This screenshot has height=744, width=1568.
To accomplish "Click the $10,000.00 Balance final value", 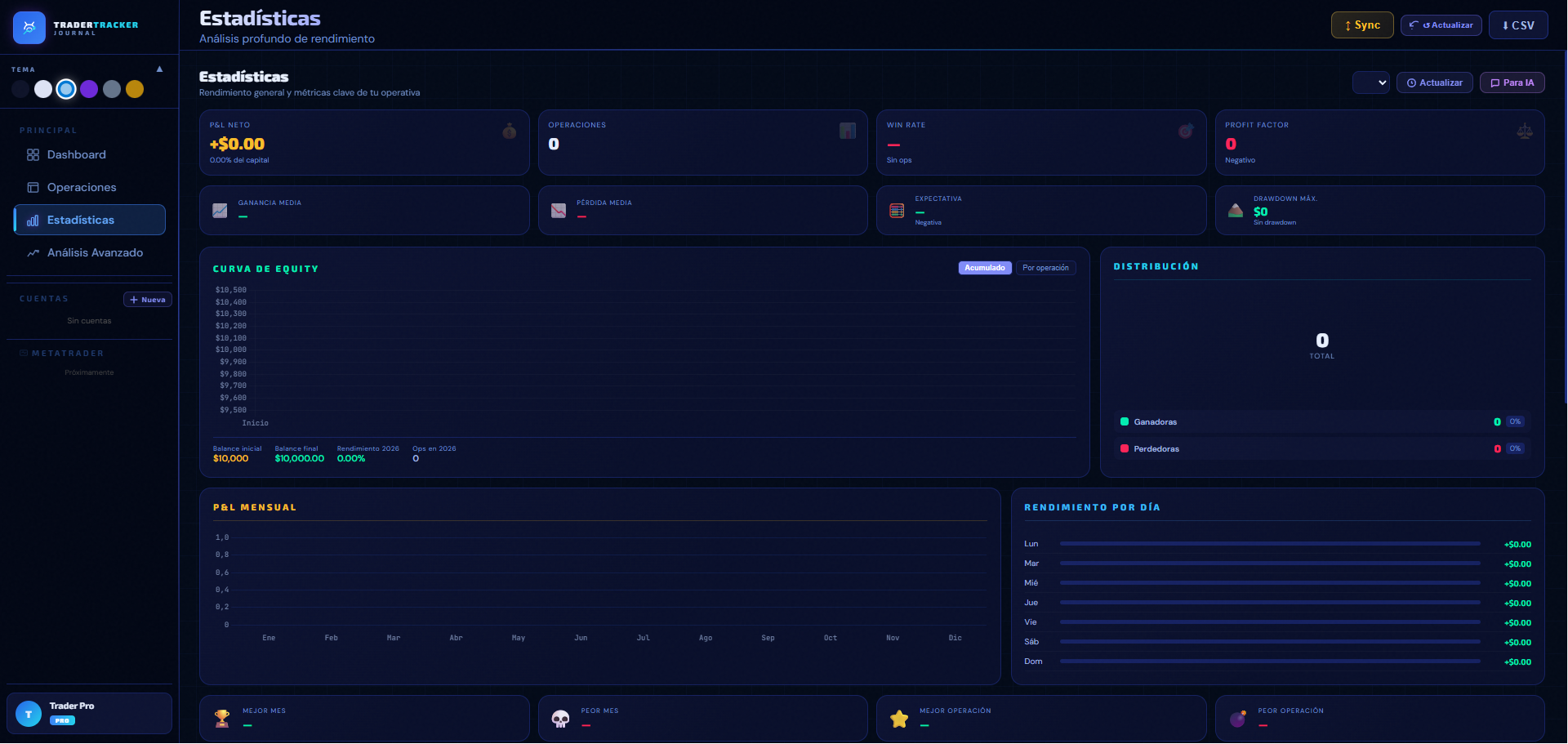I will [x=300, y=459].
